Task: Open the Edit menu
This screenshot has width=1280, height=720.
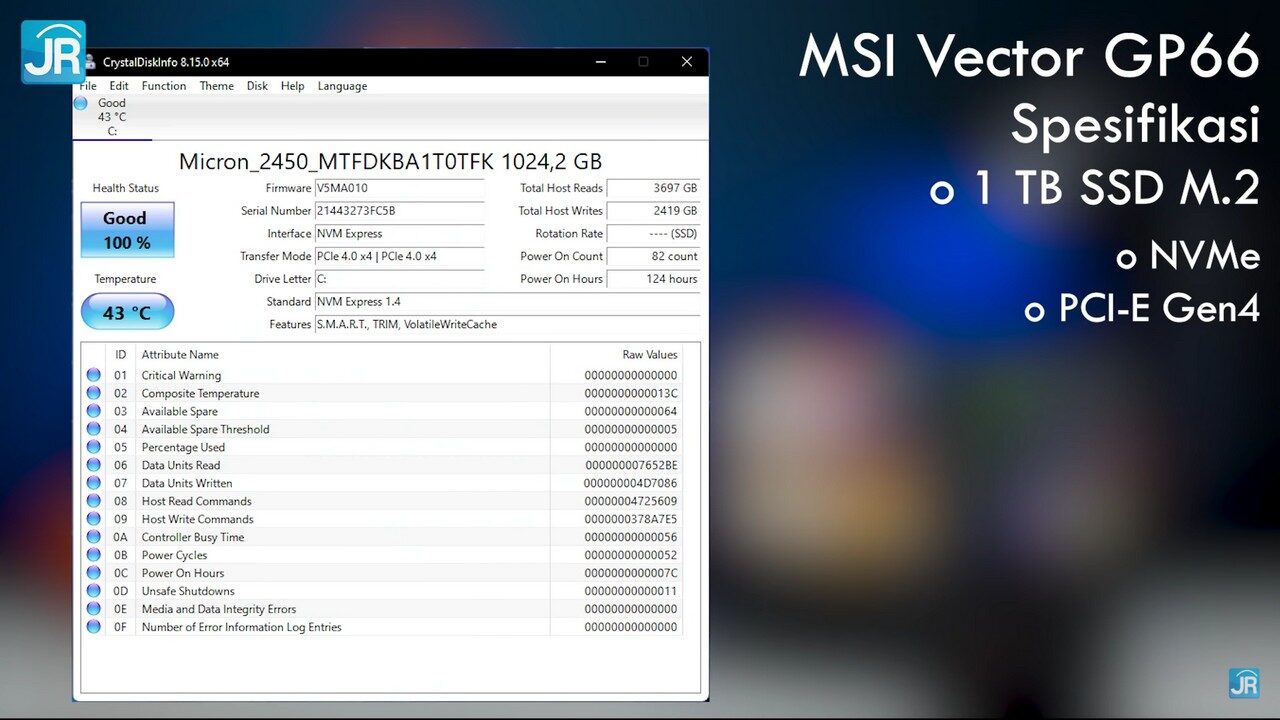Action: click(119, 86)
